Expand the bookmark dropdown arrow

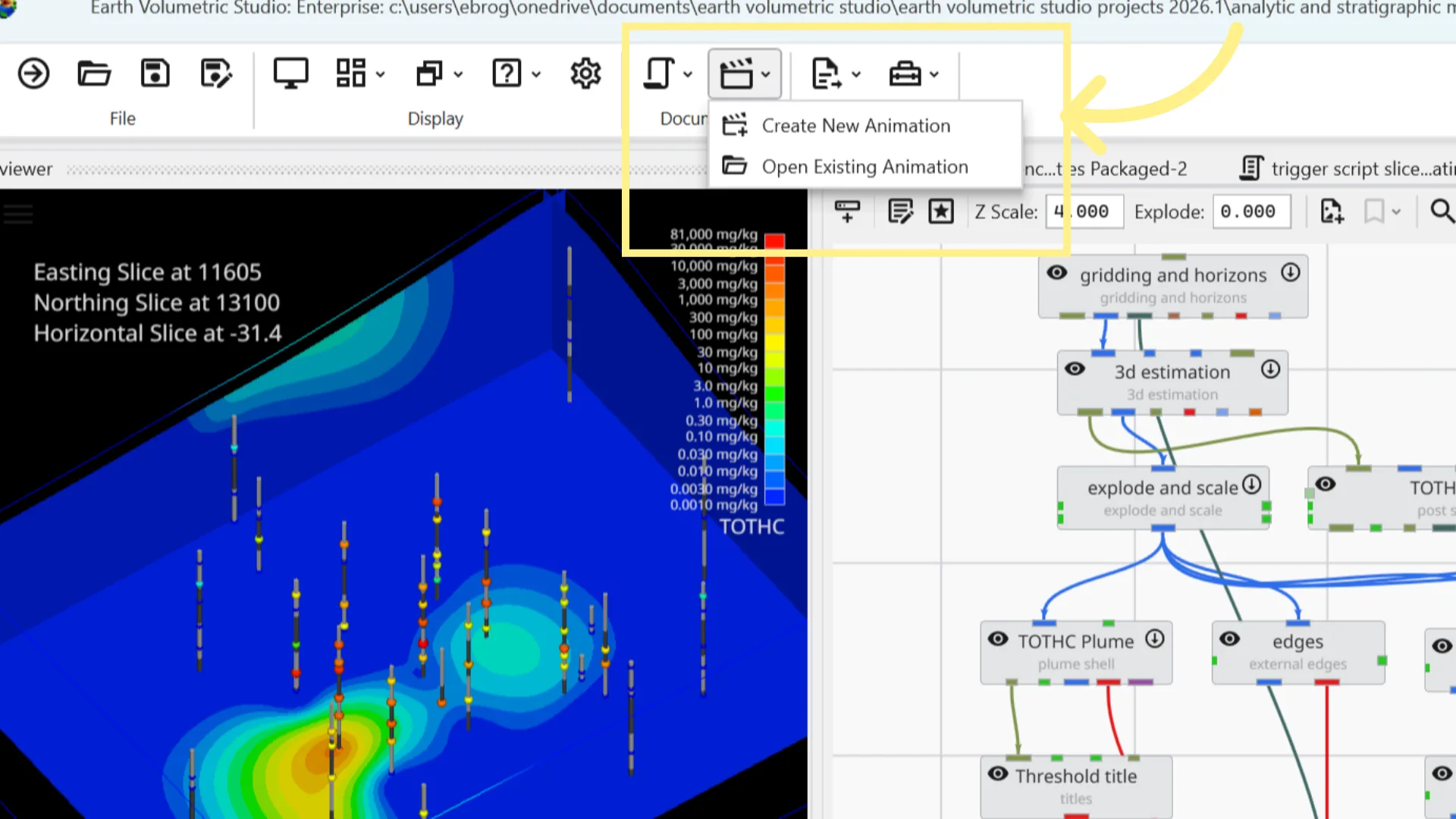[1396, 212]
